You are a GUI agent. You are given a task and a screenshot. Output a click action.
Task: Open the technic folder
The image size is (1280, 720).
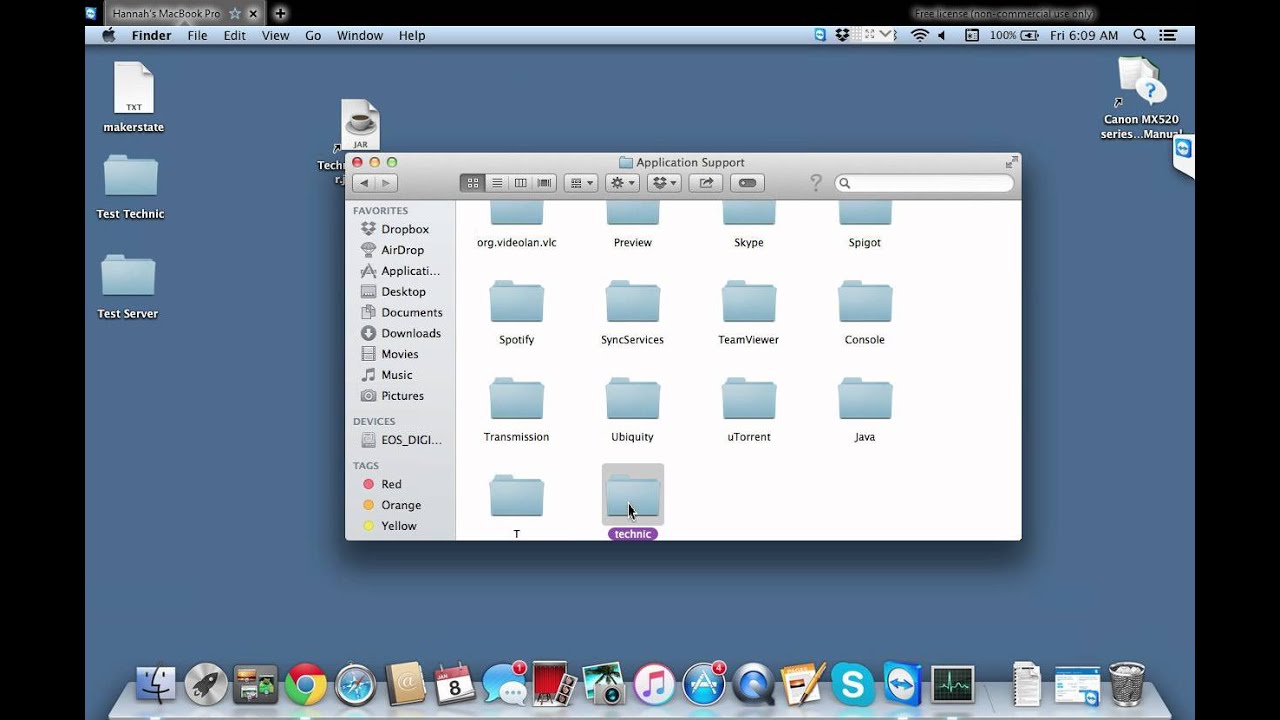pyautogui.click(x=632, y=496)
